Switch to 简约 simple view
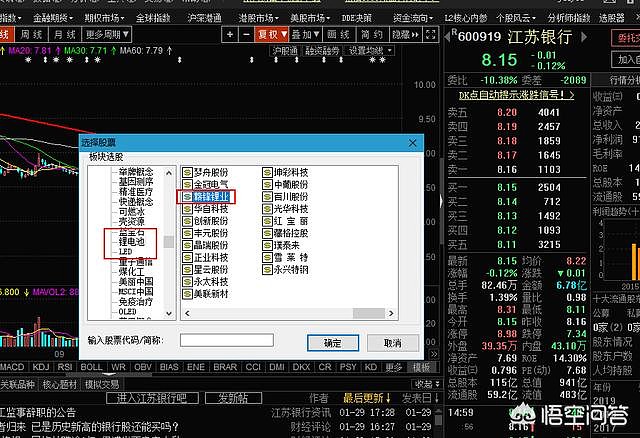 (372, 35)
